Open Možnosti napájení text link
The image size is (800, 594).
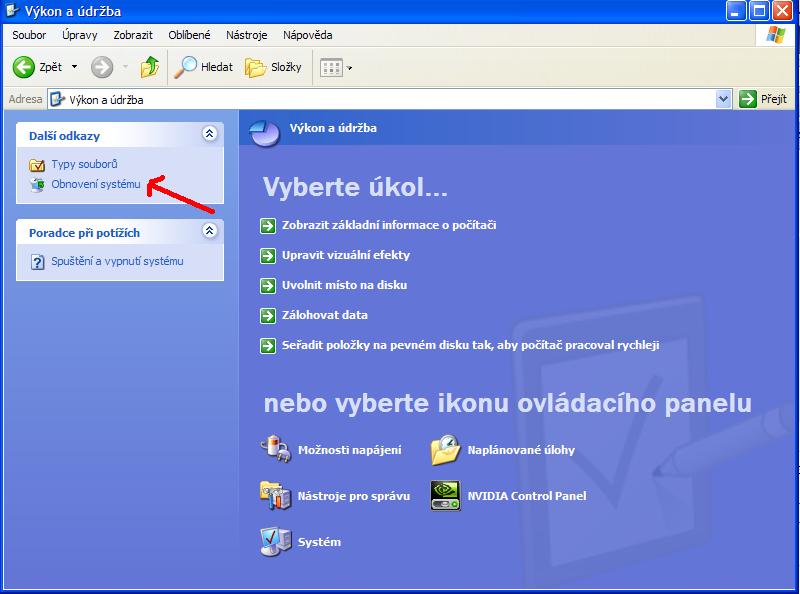pos(349,450)
